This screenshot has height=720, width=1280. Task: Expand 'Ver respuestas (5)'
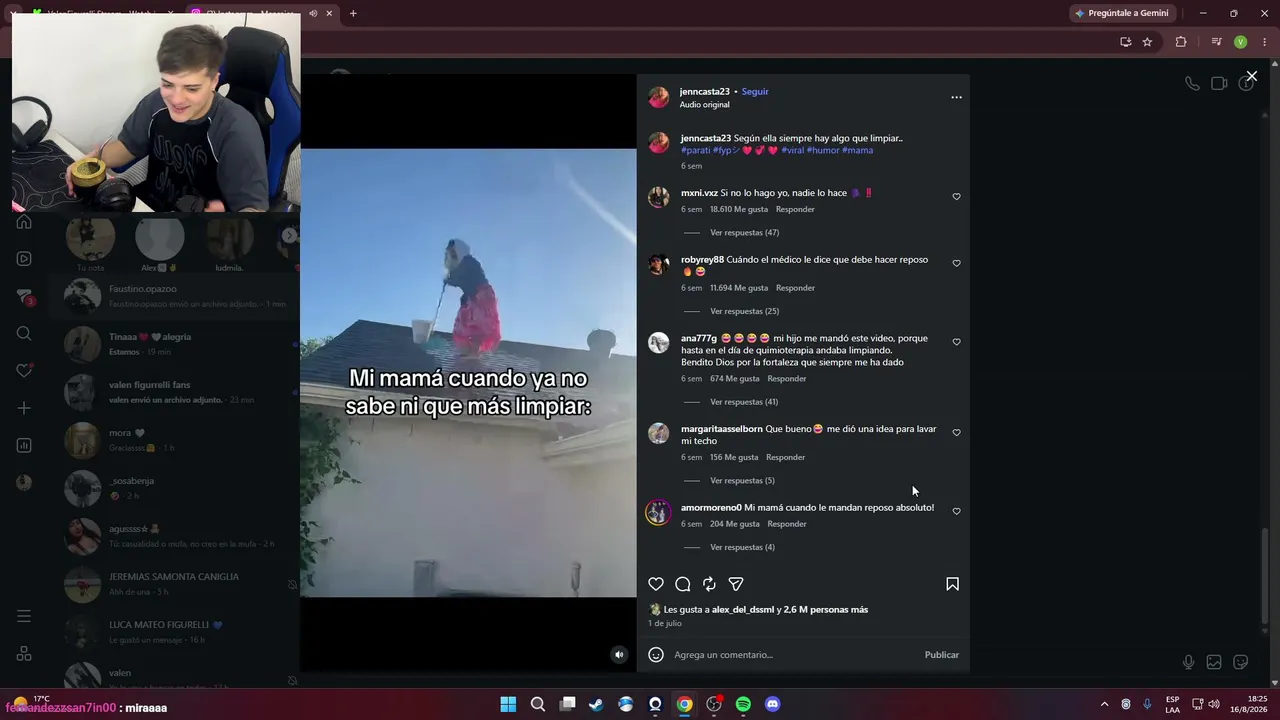pyautogui.click(x=742, y=481)
